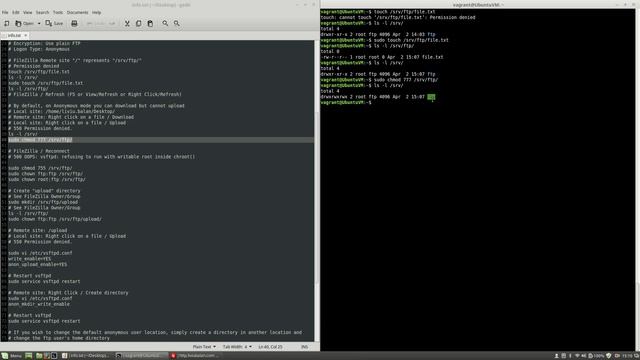Viewport: 640px width, 360px height.
Task: Click the terminal window vertical scrollbar
Action: 638,180
